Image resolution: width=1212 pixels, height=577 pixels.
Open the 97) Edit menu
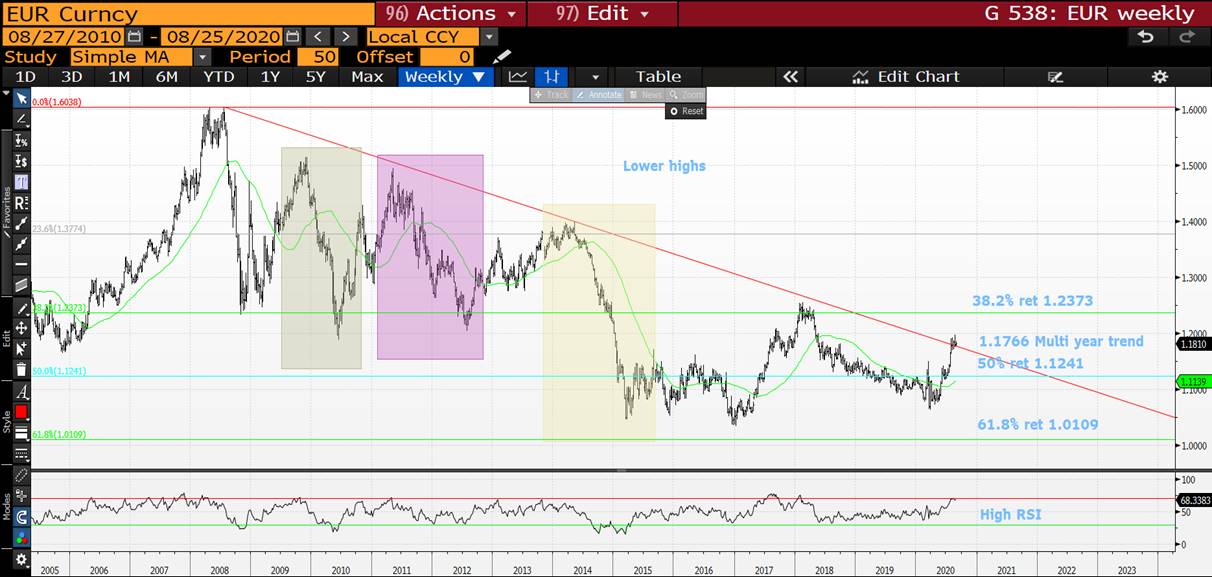[602, 13]
